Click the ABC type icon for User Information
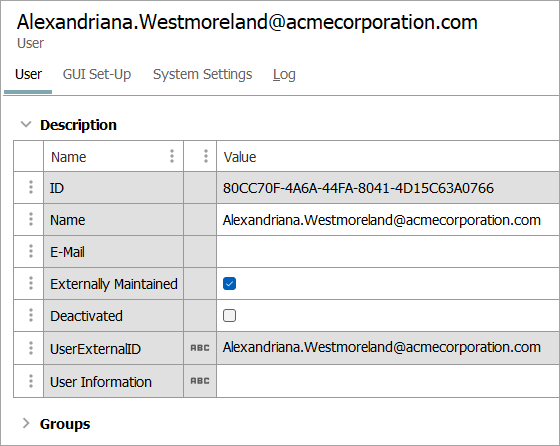Viewport: 560px width, 446px height. pos(200,381)
